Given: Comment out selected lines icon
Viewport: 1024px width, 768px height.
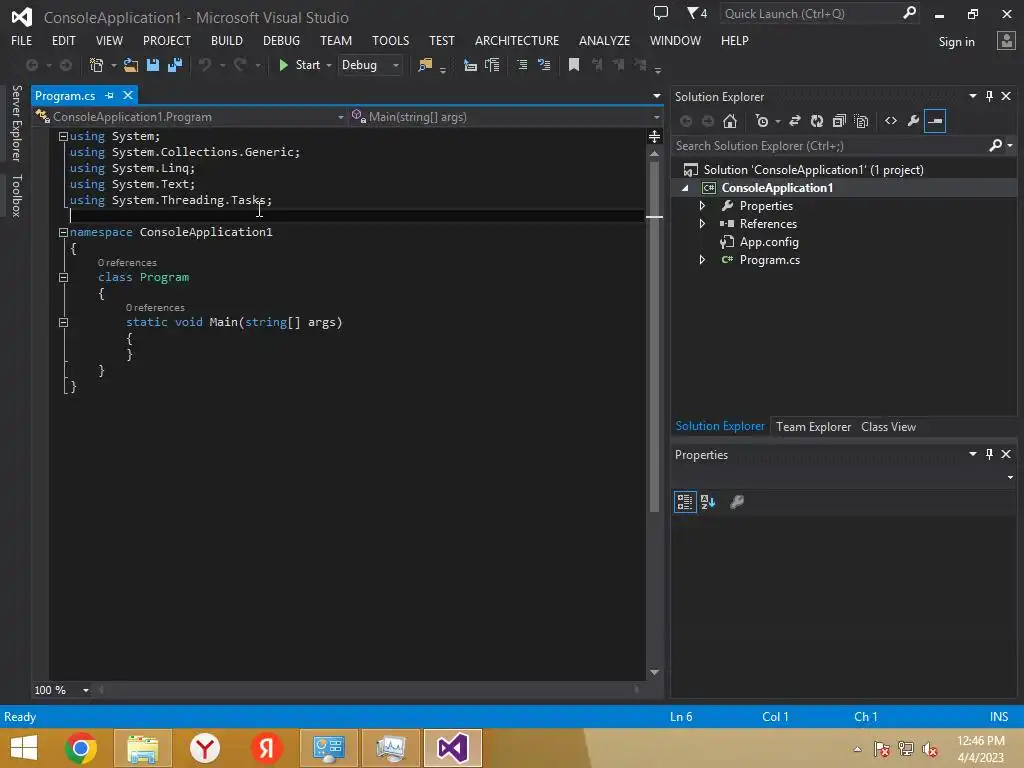Looking at the screenshot, I should point(522,65).
